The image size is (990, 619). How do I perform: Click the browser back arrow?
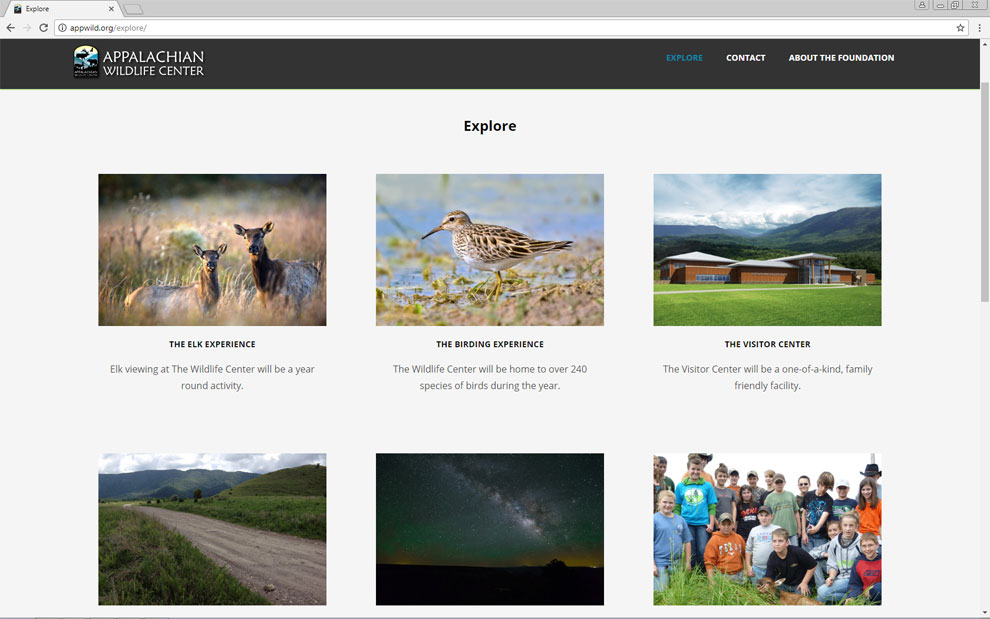(11, 28)
